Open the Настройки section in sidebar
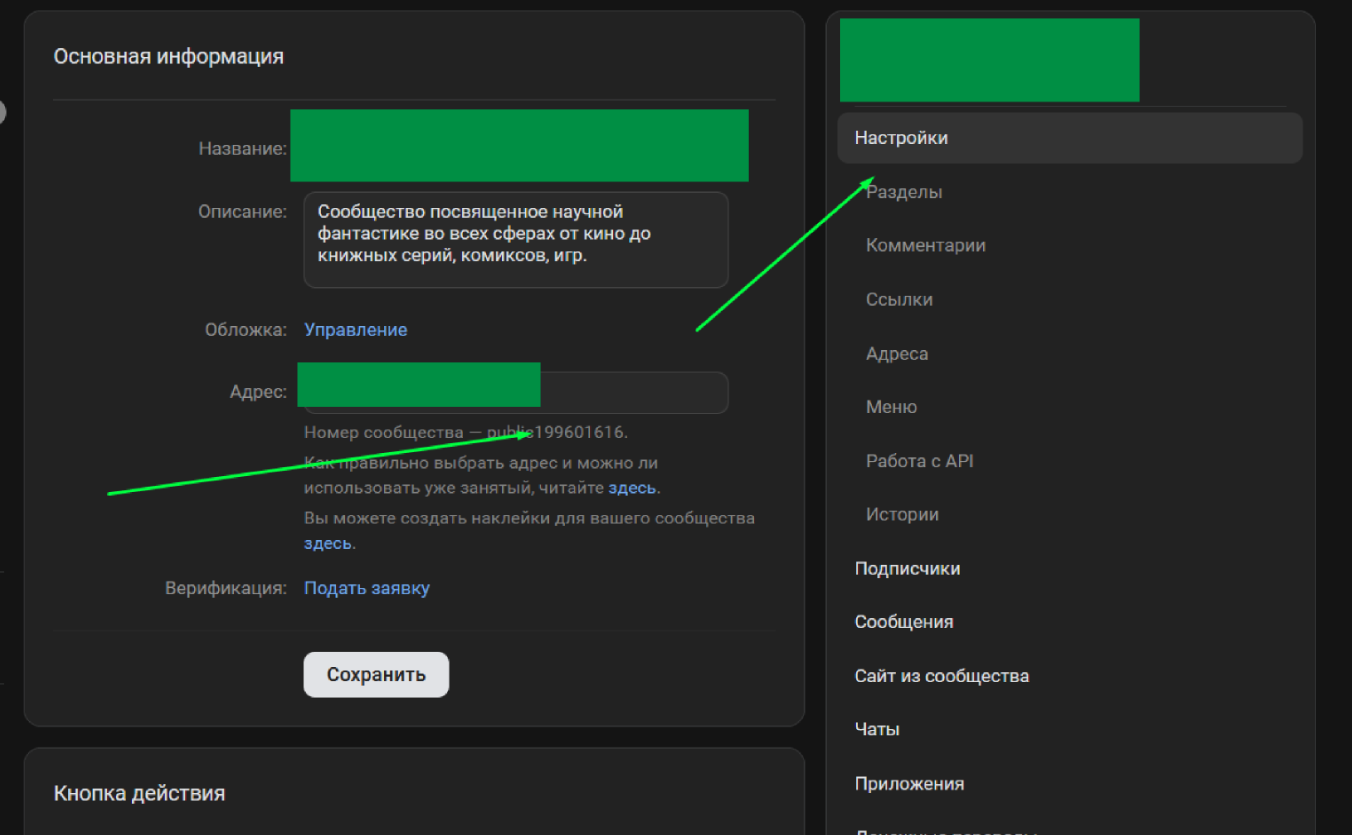 [x=901, y=138]
